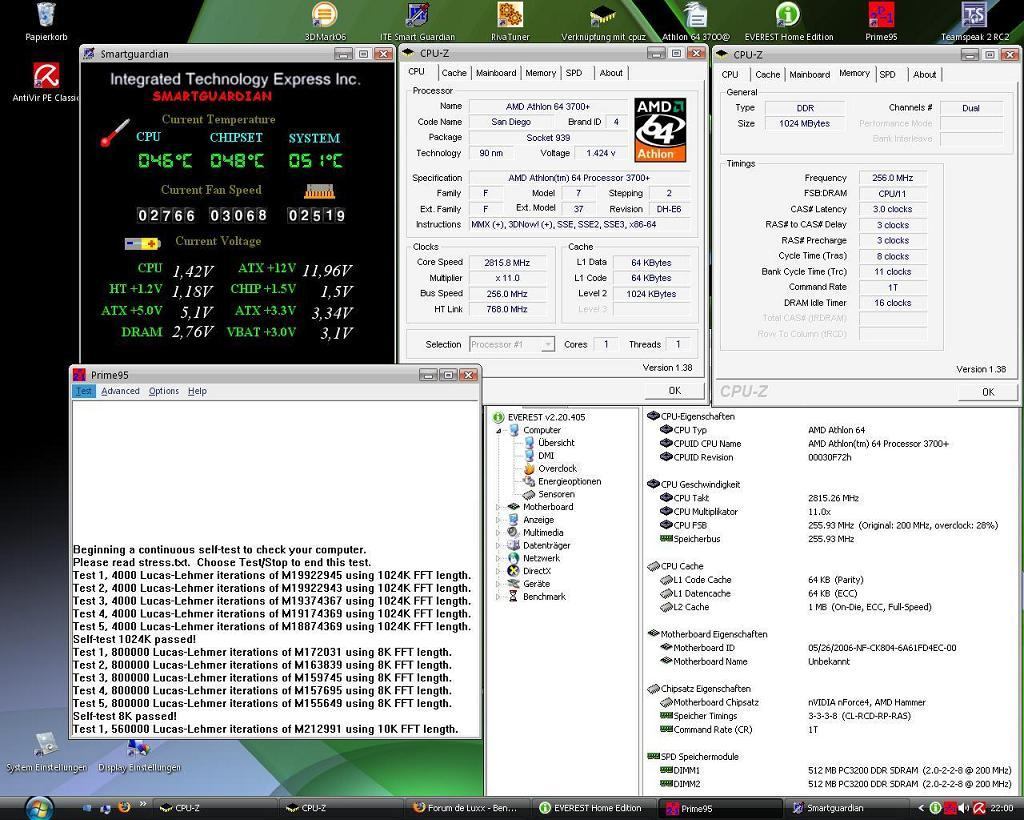Click the heatsink fan speed icon in Smartguardian
This screenshot has width=1024, height=820.
(x=319, y=191)
